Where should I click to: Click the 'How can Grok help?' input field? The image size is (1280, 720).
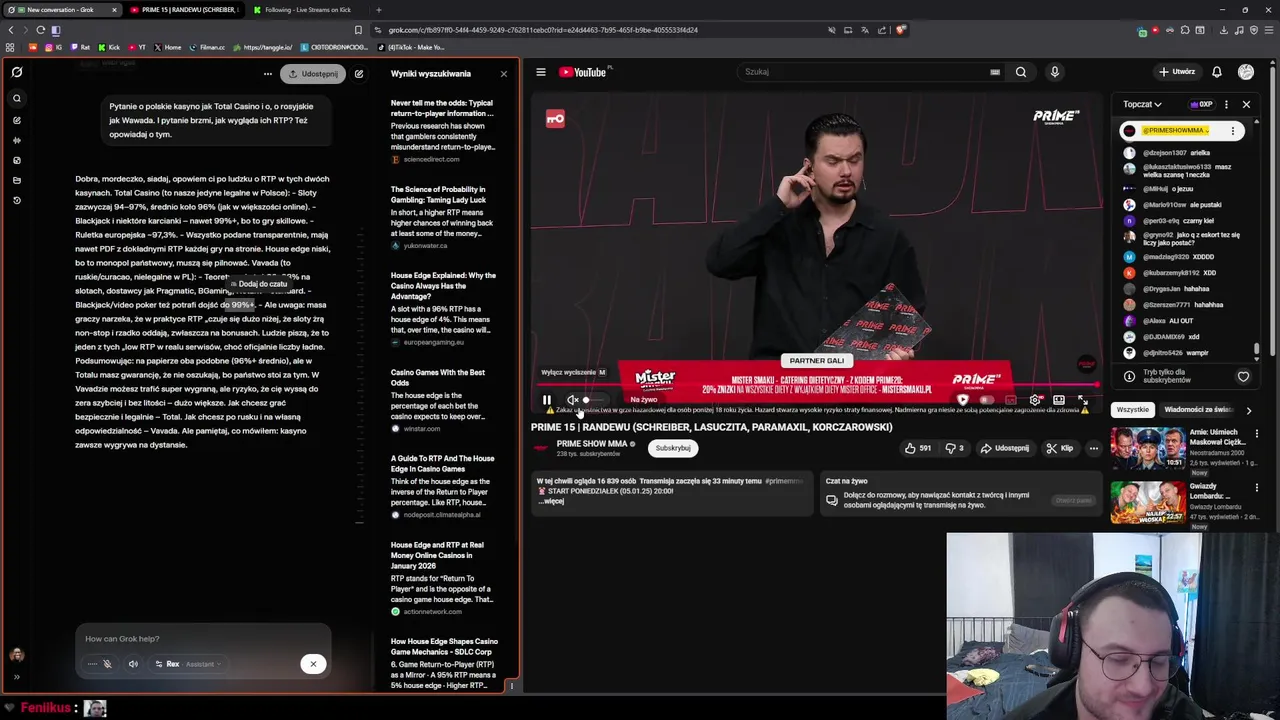tap(203, 639)
